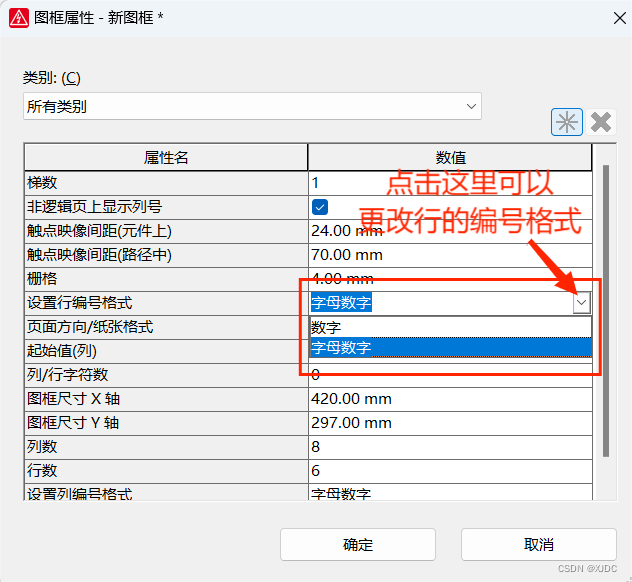Click the 数值 column header
The height and width of the screenshot is (582, 632).
coord(450,158)
